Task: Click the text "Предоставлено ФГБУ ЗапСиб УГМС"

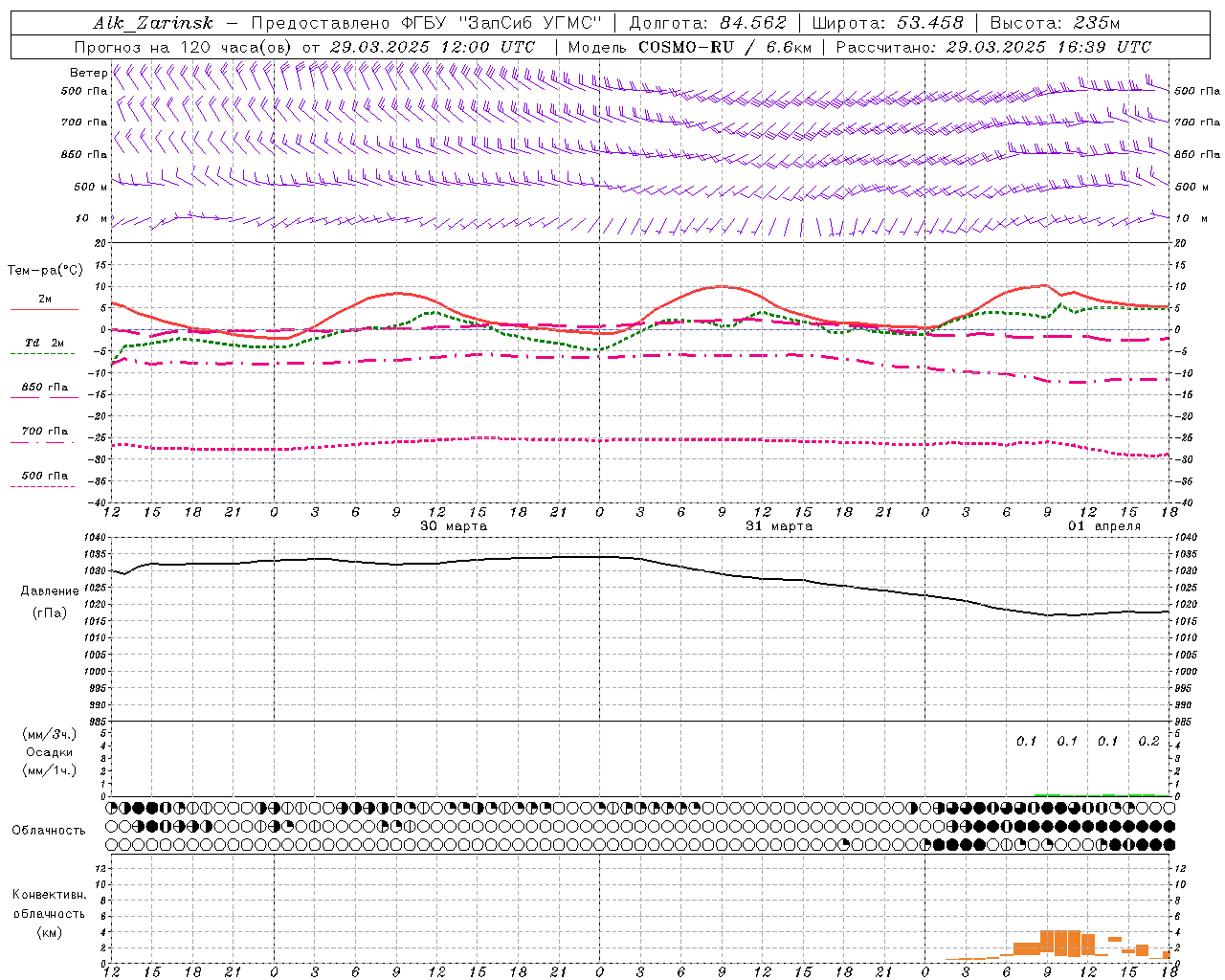Action: pyautogui.click(x=426, y=23)
